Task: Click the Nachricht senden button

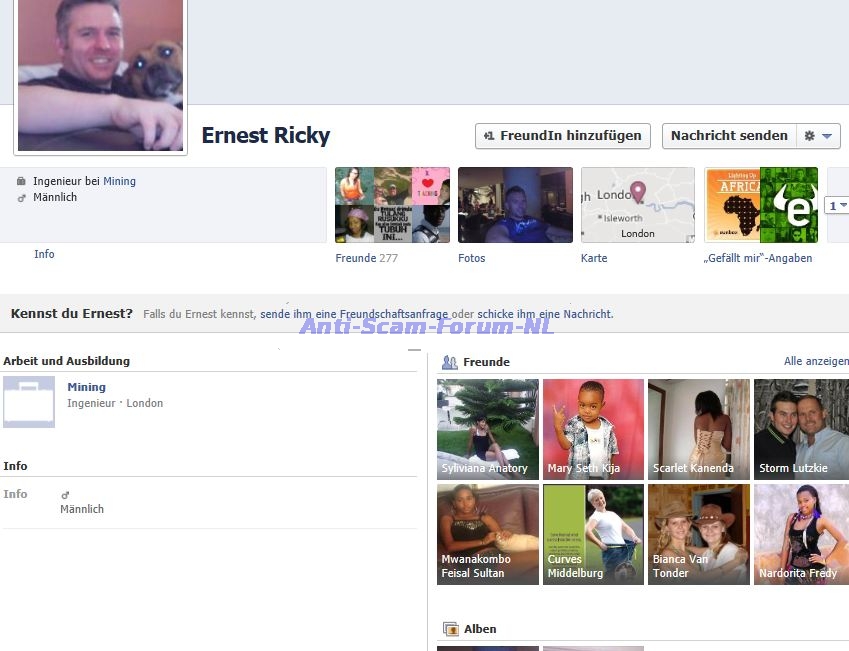Action: (729, 136)
